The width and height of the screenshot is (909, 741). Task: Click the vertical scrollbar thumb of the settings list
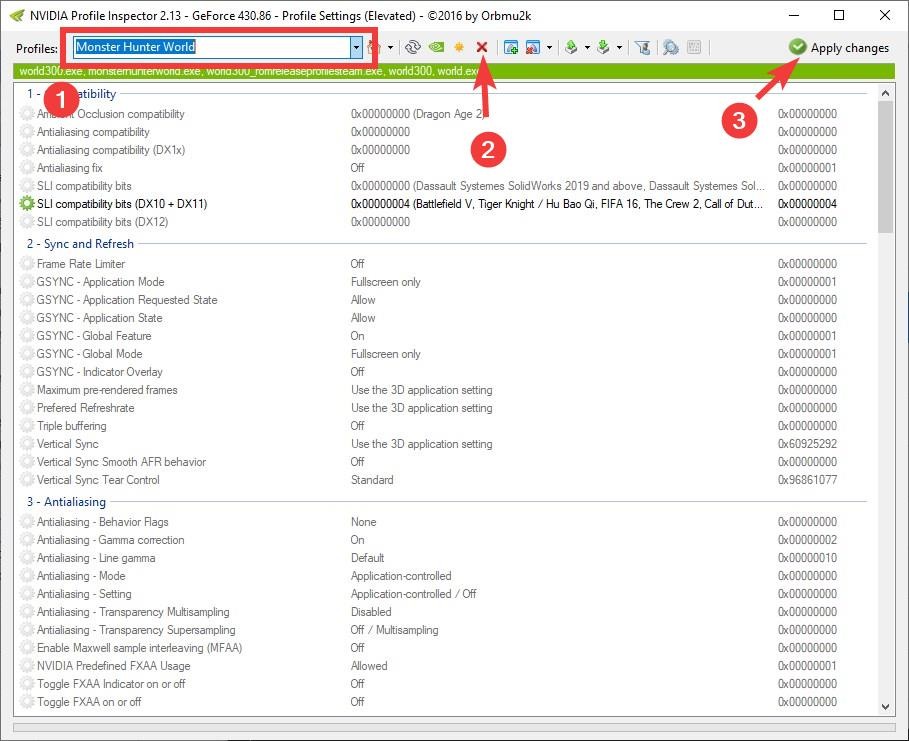click(x=885, y=167)
